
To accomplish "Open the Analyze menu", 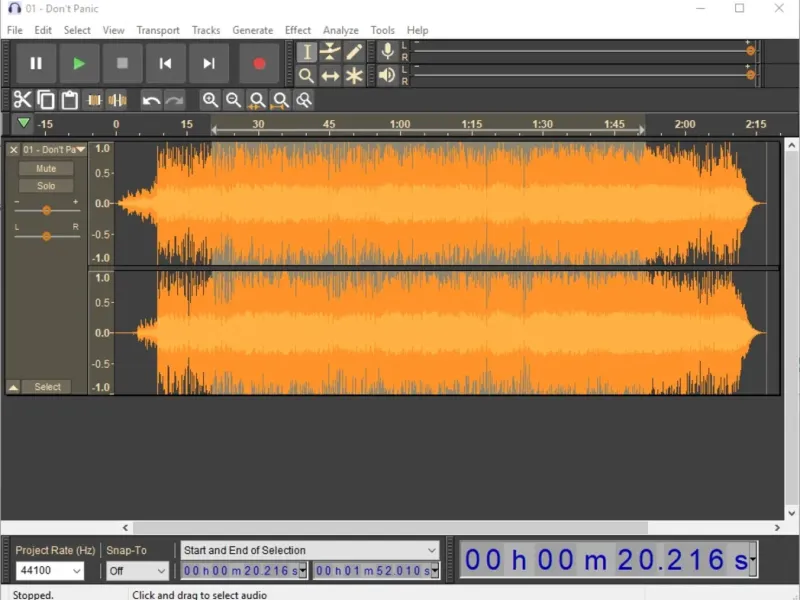I will click(x=340, y=30).
